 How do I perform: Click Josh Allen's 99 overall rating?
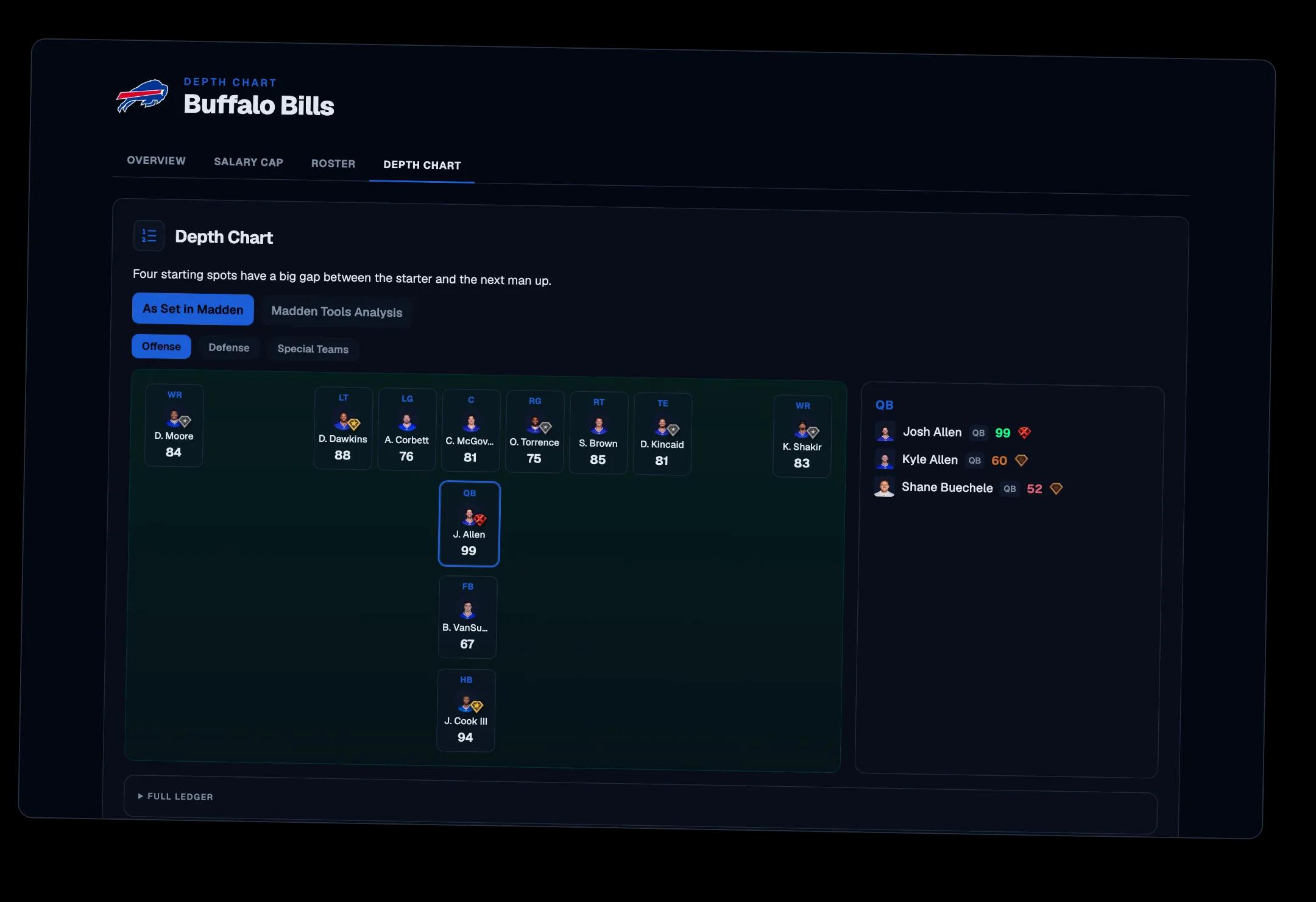coord(1003,433)
